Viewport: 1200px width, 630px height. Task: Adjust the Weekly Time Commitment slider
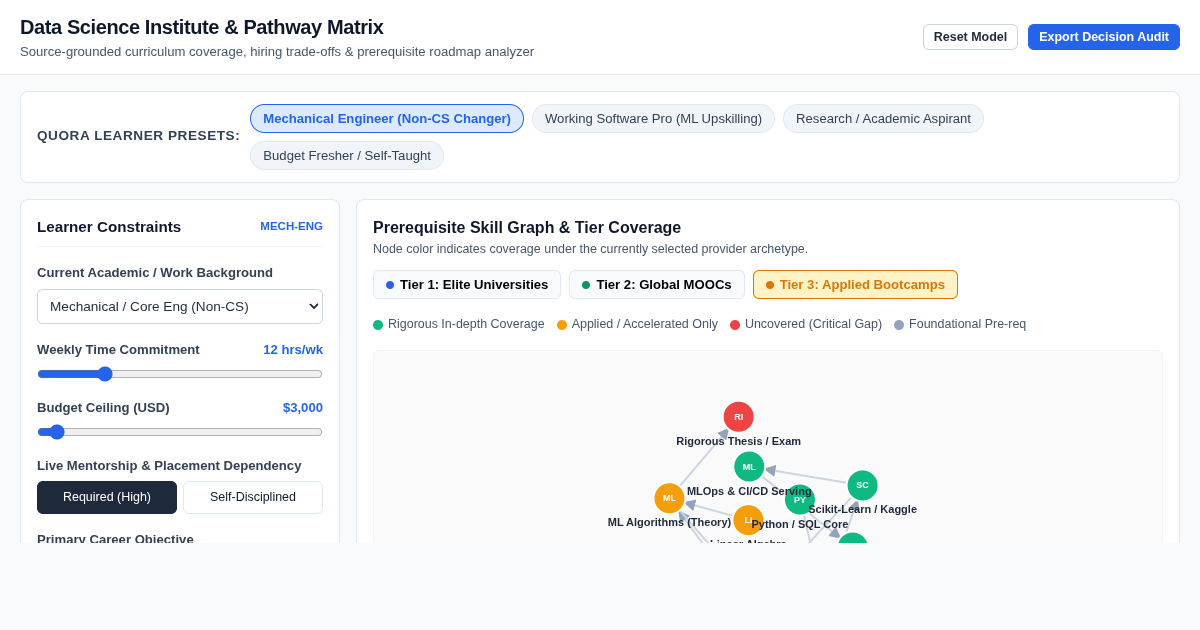click(x=180, y=374)
